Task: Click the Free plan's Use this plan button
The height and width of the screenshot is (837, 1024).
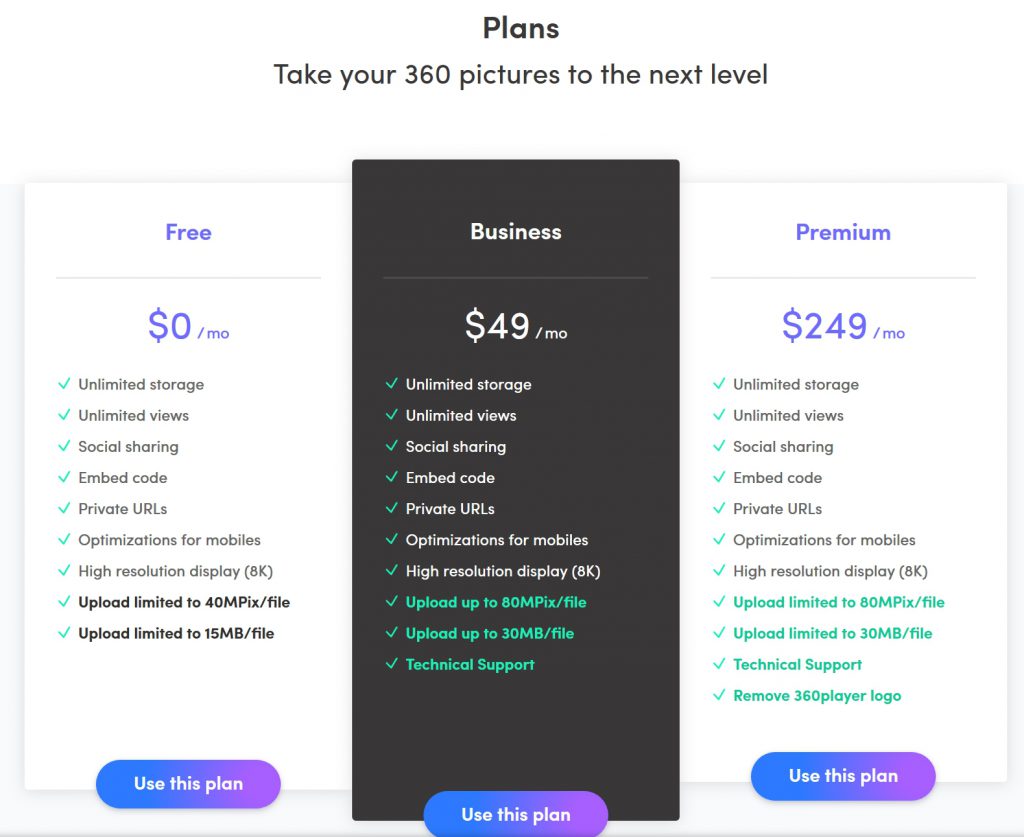Action: (x=188, y=784)
